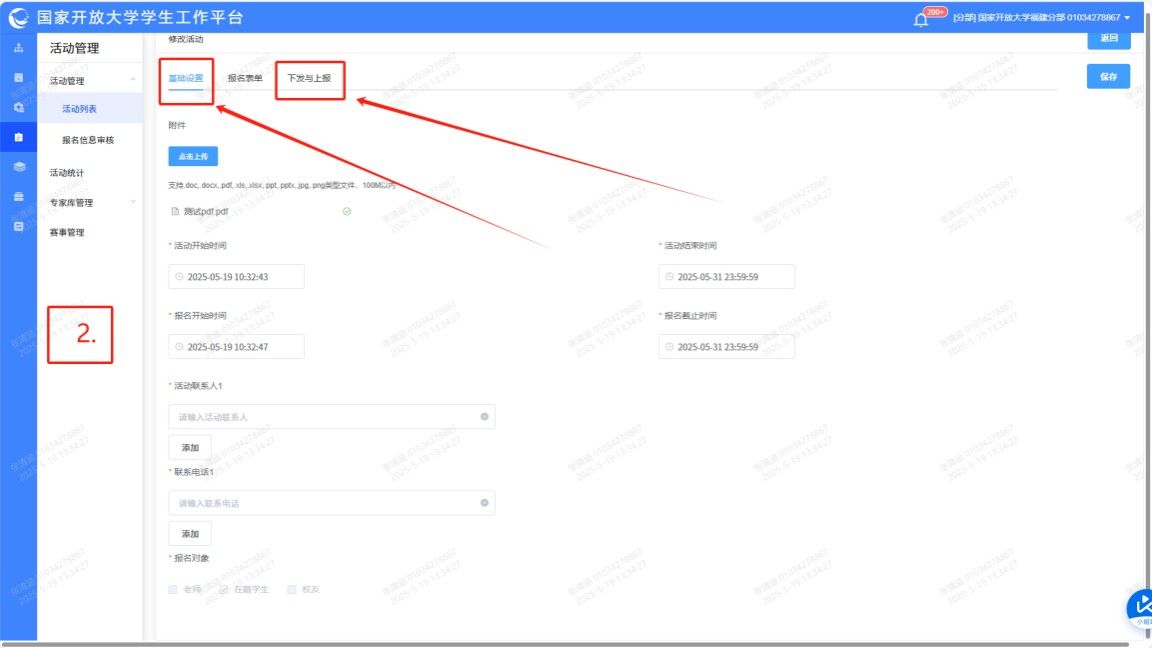Select the active clipboard icon in left rail
The height and width of the screenshot is (648, 1152).
point(18,137)
